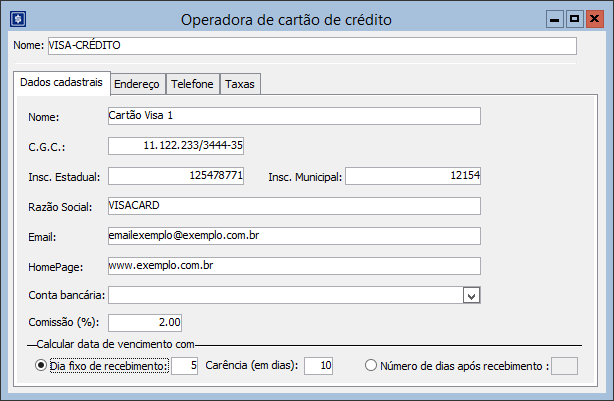614x401 pixels.
Task: Close the Operadora de cartão de crédito window
Action: coord(594,19)
